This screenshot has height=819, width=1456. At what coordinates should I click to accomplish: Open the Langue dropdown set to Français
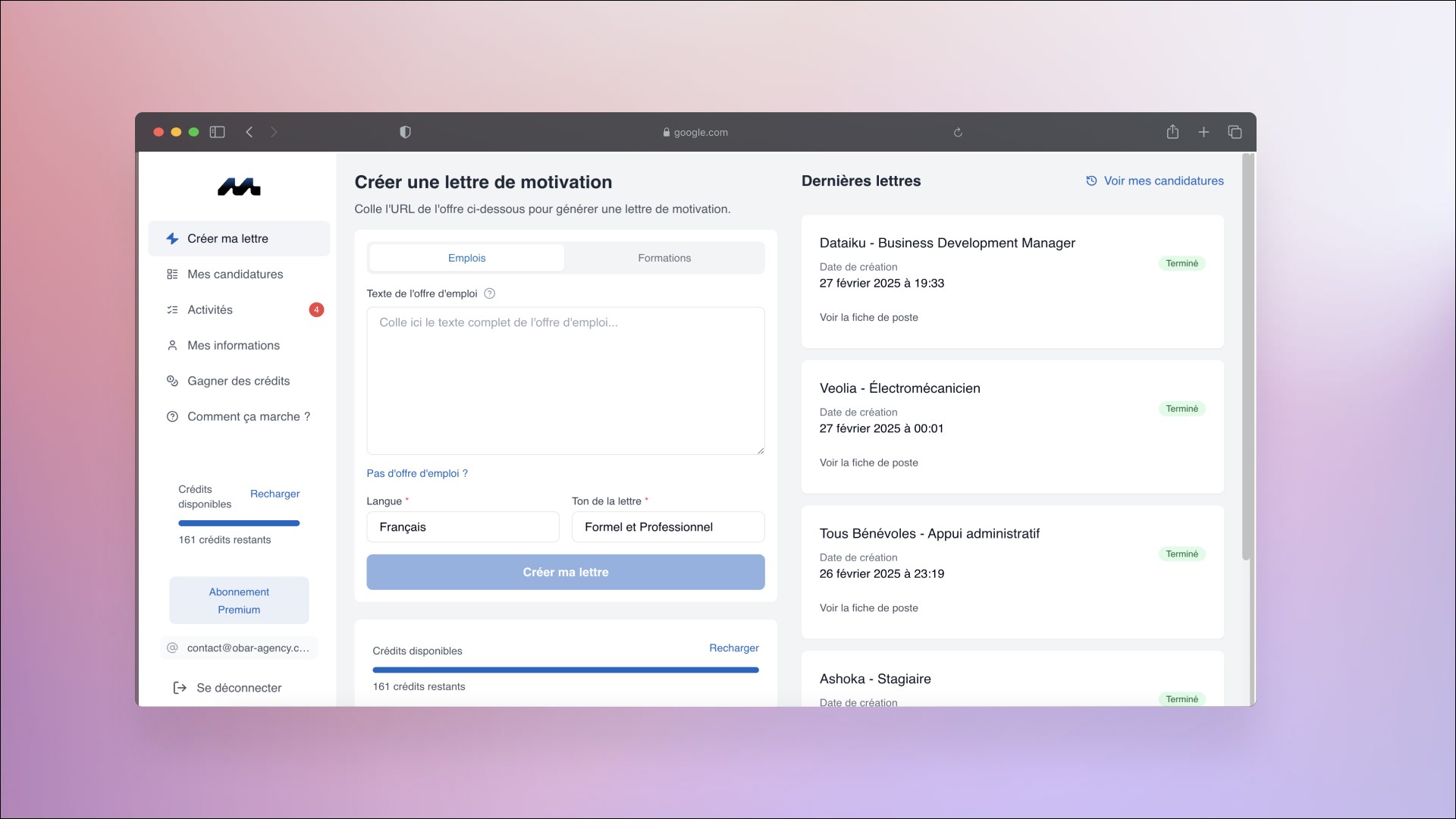click(463, 527)
